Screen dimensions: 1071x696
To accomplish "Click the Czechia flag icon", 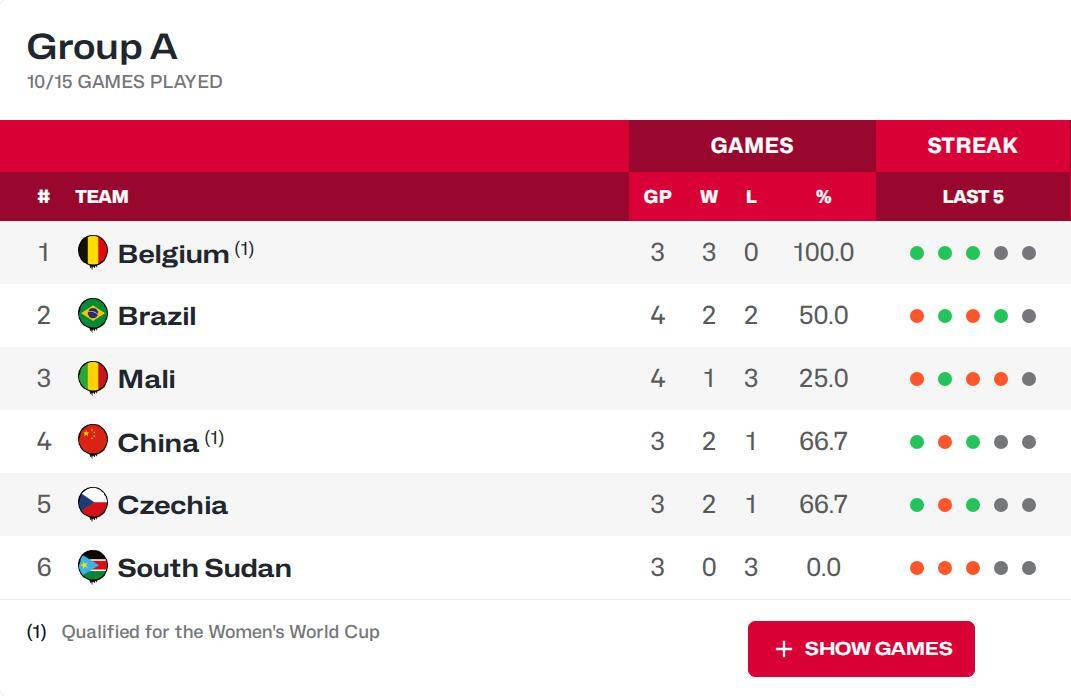I will pos(93,504).
